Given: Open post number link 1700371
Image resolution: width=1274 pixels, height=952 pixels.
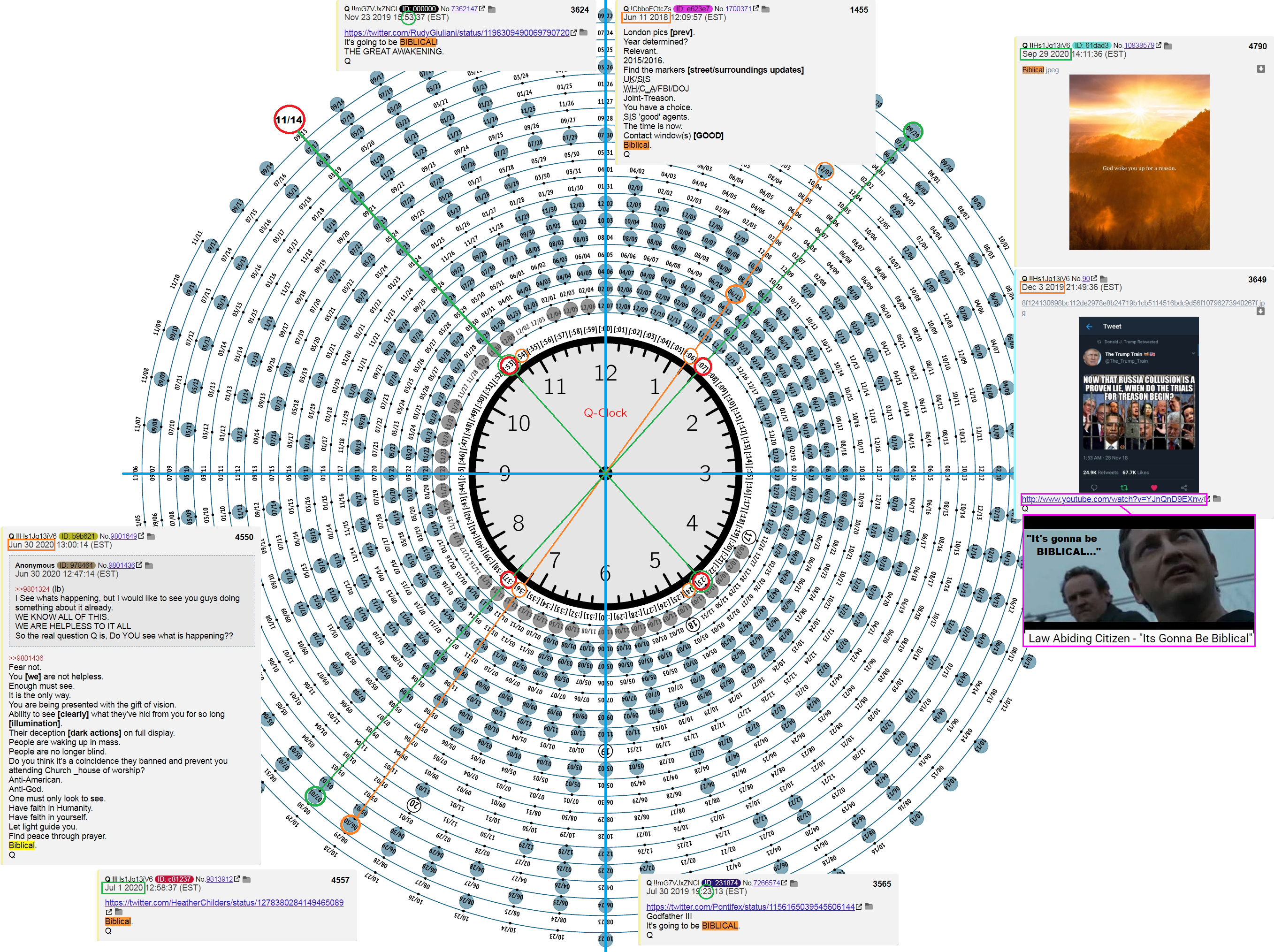Looking at the screenshot, I should point(739,8).
